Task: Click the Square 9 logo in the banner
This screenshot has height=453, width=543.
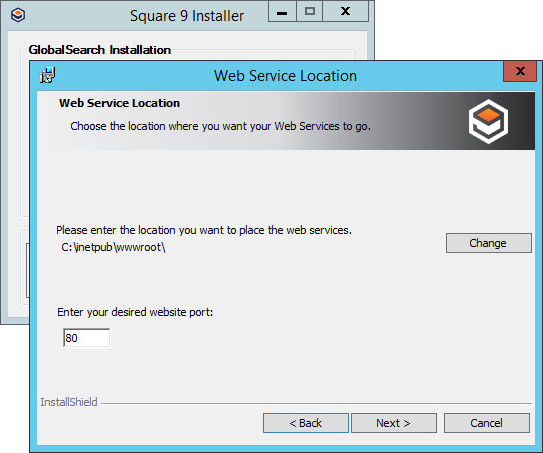Action: pos(488,121)
